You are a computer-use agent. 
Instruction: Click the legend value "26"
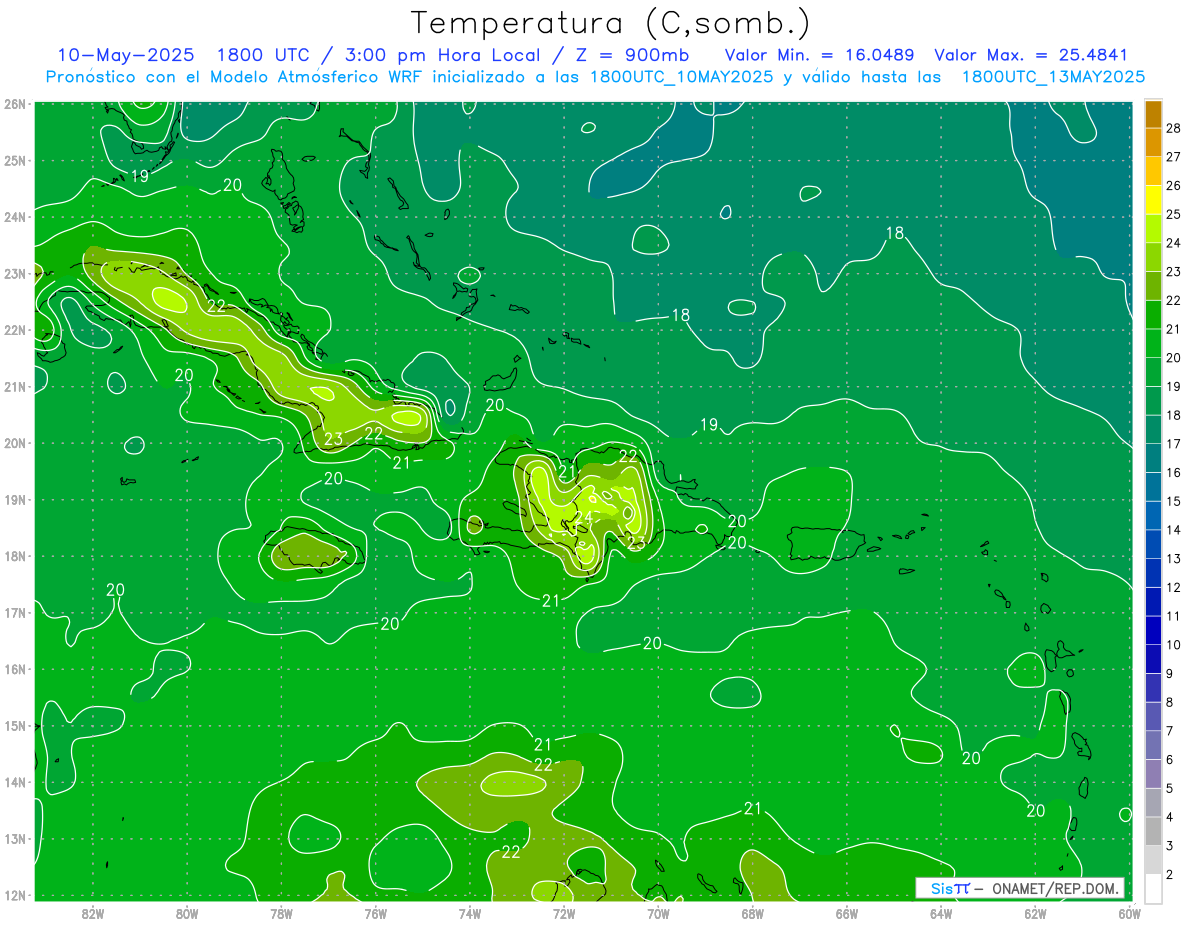point(1174,185)
